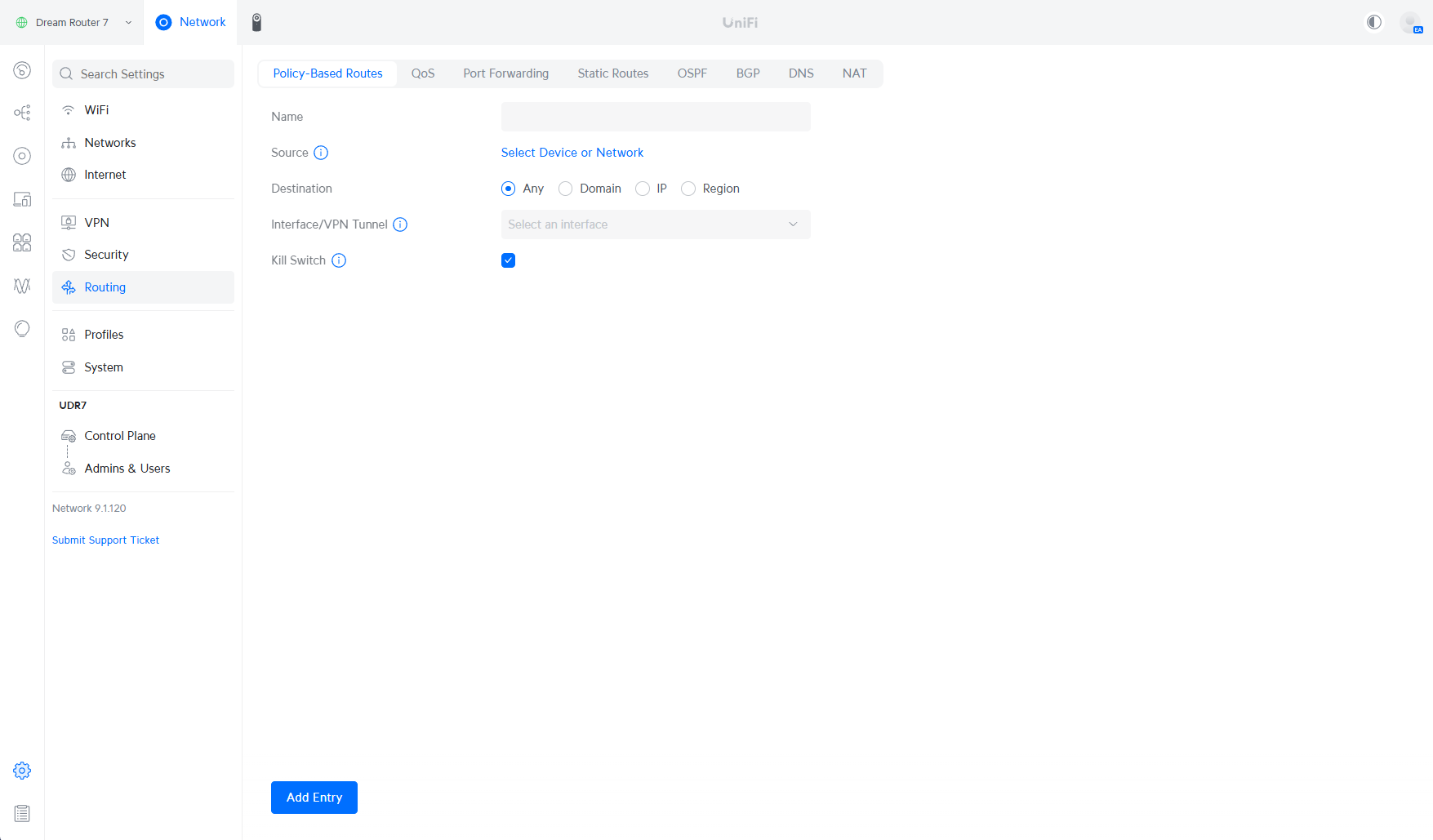This screenshot has height=840, width=1433.
Task: Click the Routing icon in sidebar
Action: pos(69,287)
